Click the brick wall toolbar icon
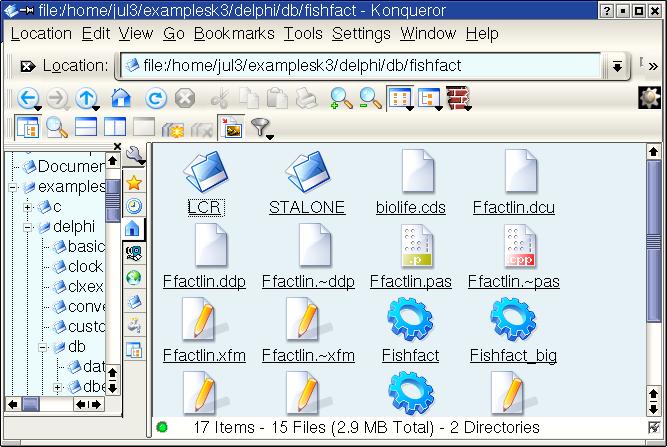The height and width of the screenshot is (447, 667). click(x=458, y=98)
